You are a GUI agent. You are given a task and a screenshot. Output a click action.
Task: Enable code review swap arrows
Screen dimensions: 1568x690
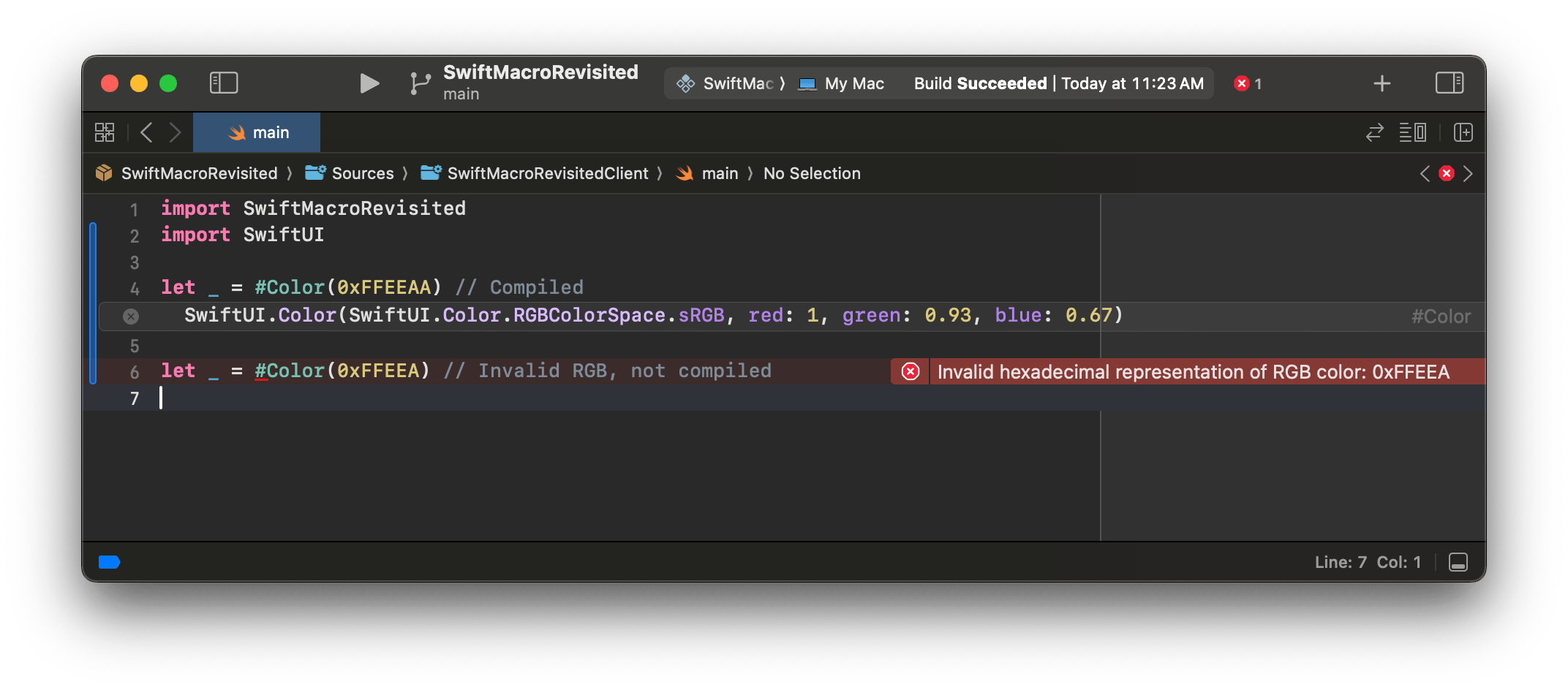1374,132
